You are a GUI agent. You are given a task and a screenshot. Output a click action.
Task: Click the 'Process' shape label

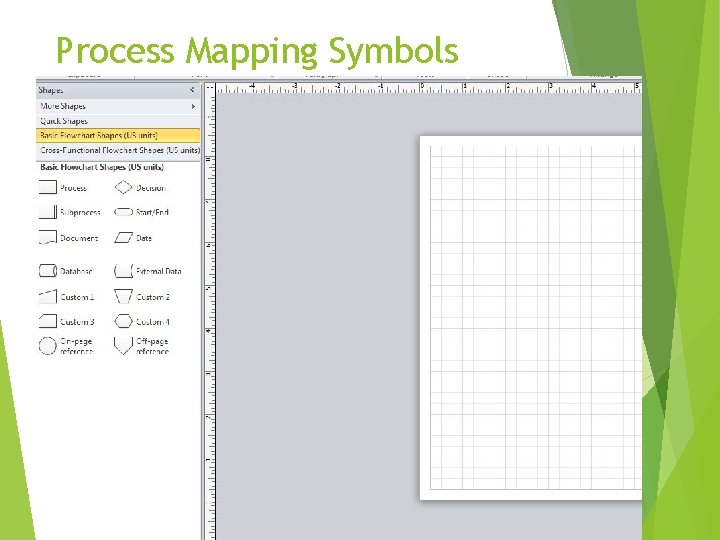click(73, 188)
